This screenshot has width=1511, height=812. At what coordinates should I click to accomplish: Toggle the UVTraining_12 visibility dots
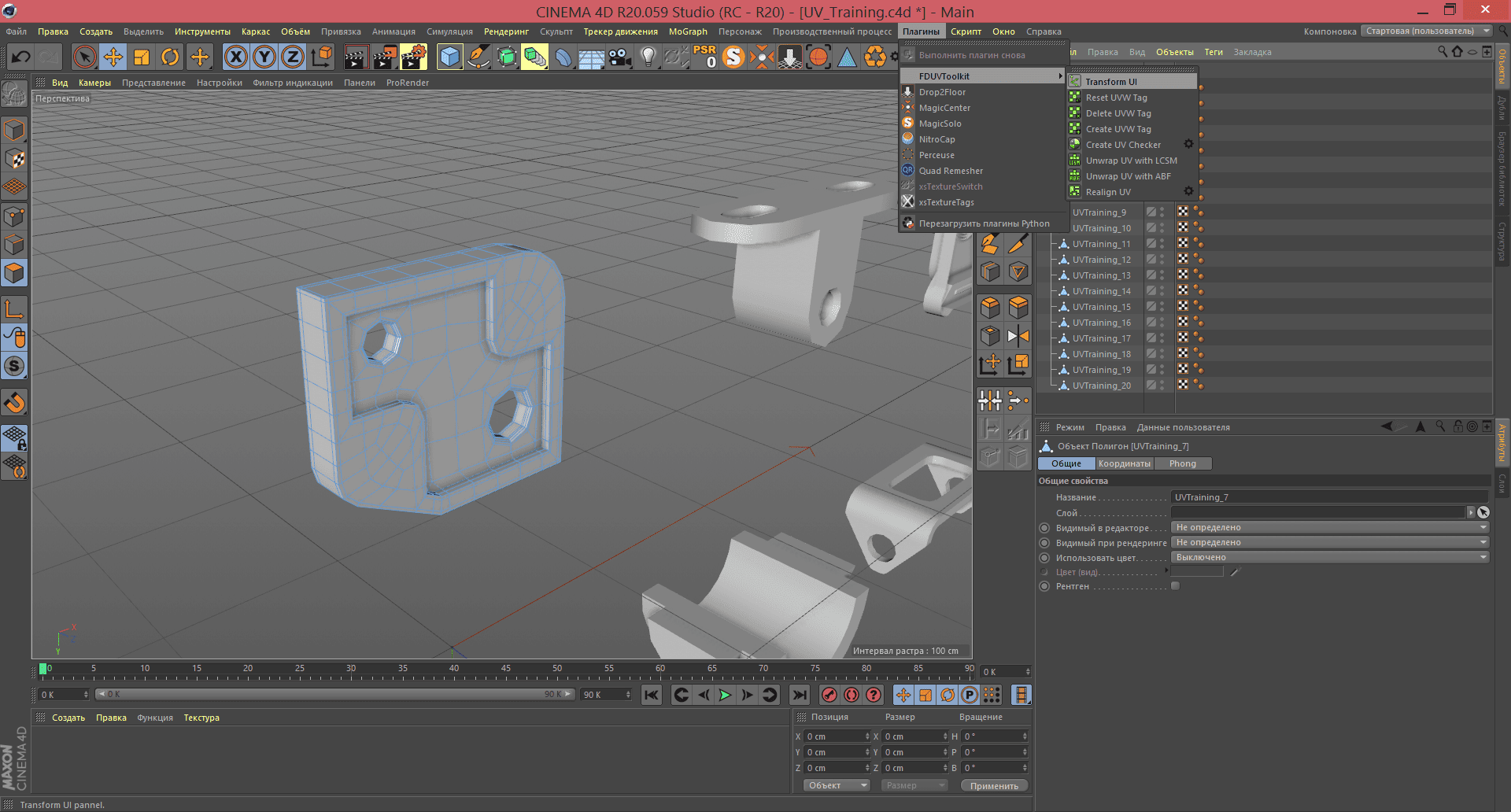click(x=1162, y=259)
